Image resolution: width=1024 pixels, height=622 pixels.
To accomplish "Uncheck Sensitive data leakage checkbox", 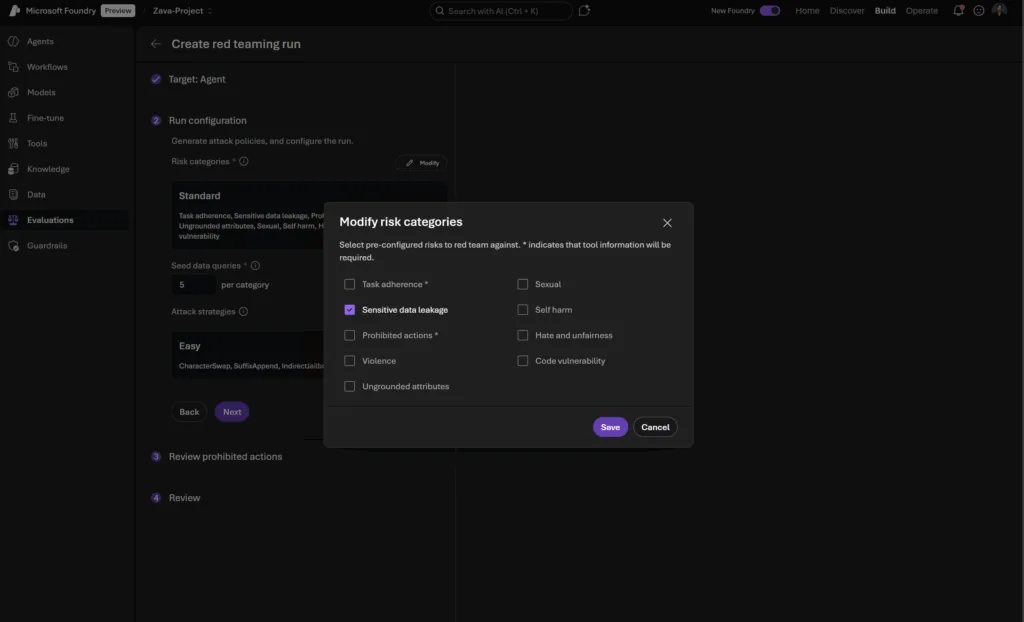I will tap(350, 310).
